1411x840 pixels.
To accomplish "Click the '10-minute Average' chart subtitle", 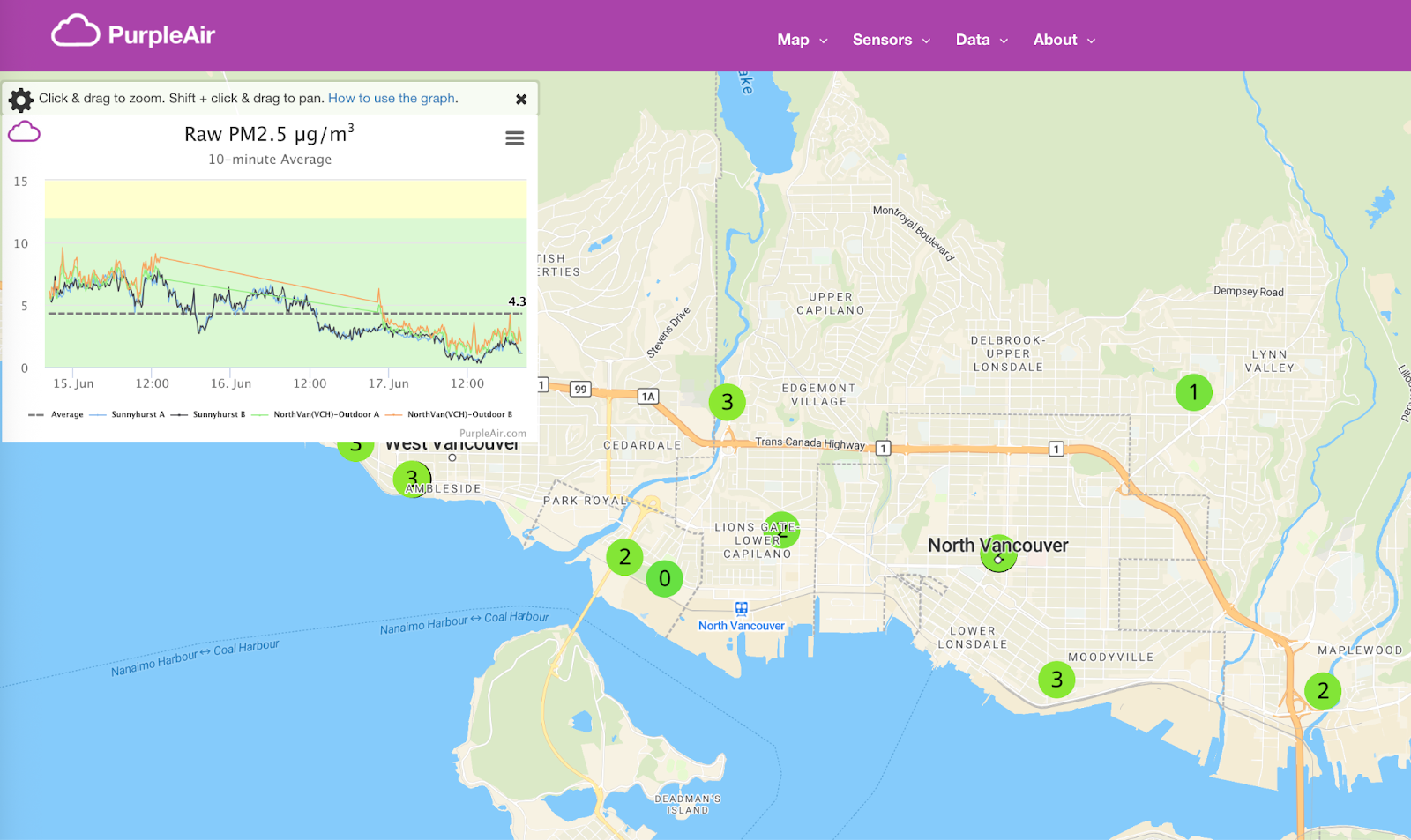I will pyautogui.click(x=270, y=160).
